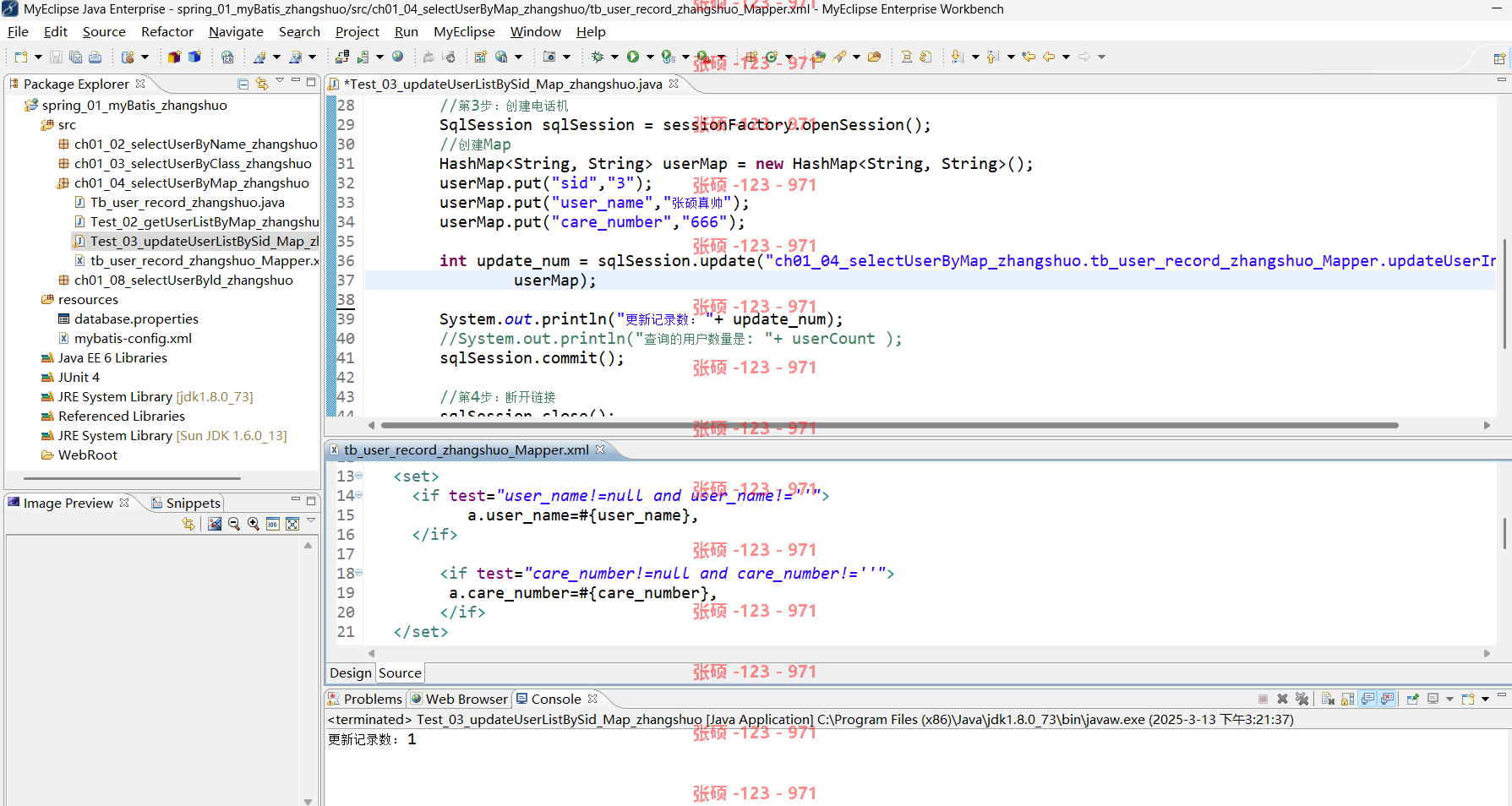The image size is (1512, 806).
Task: Open the Window menu
Action: 535,32
